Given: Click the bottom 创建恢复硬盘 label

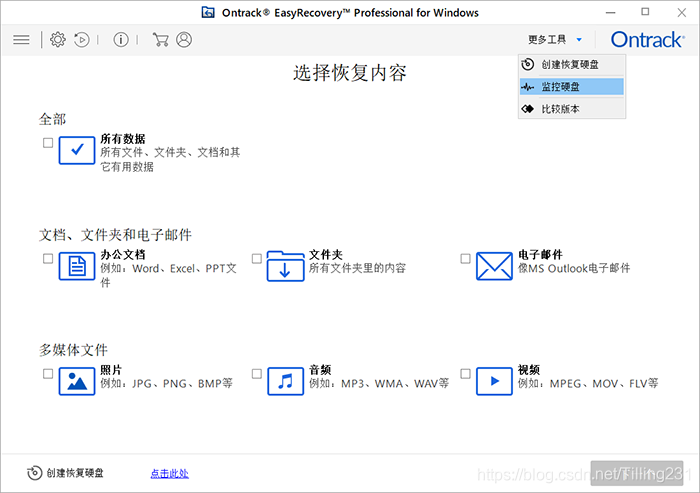Looking at the screenshot, I should pyautogui.click(x=75, y=473).
